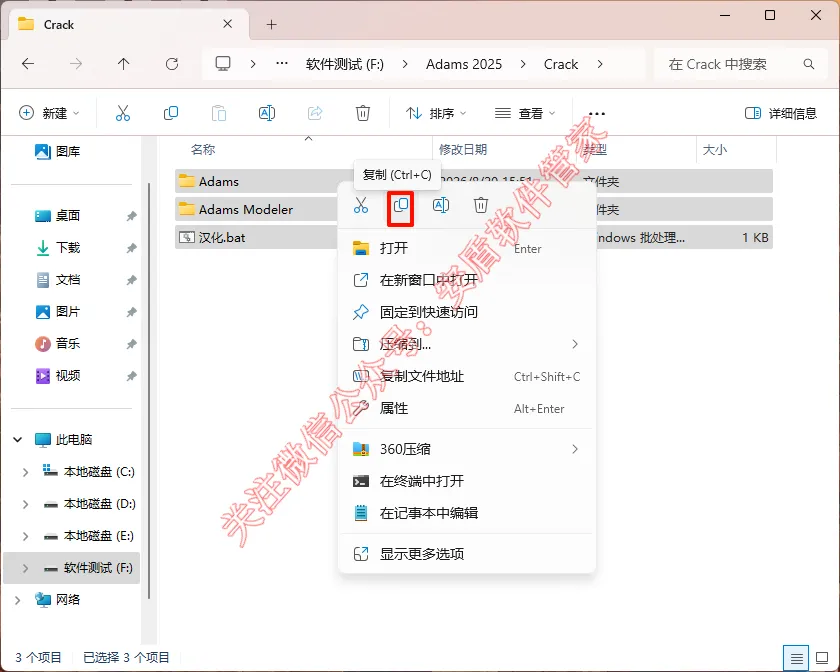The height and width of the screenshot is (672, 840).
Task: Go up one folder level
Action: point(124,64)
